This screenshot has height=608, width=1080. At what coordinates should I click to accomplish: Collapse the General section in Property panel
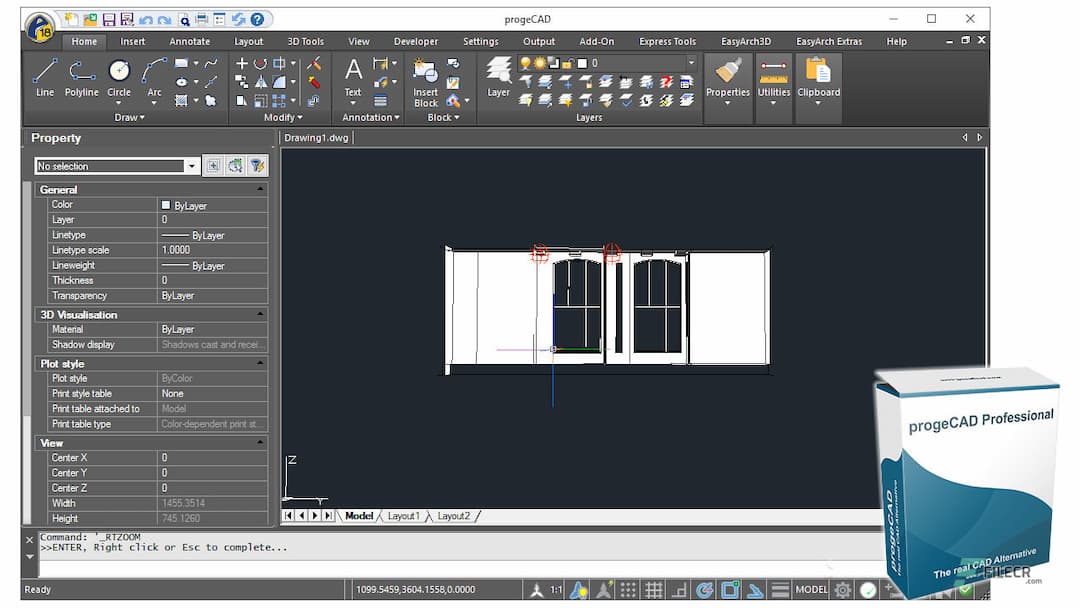[258, 189]
